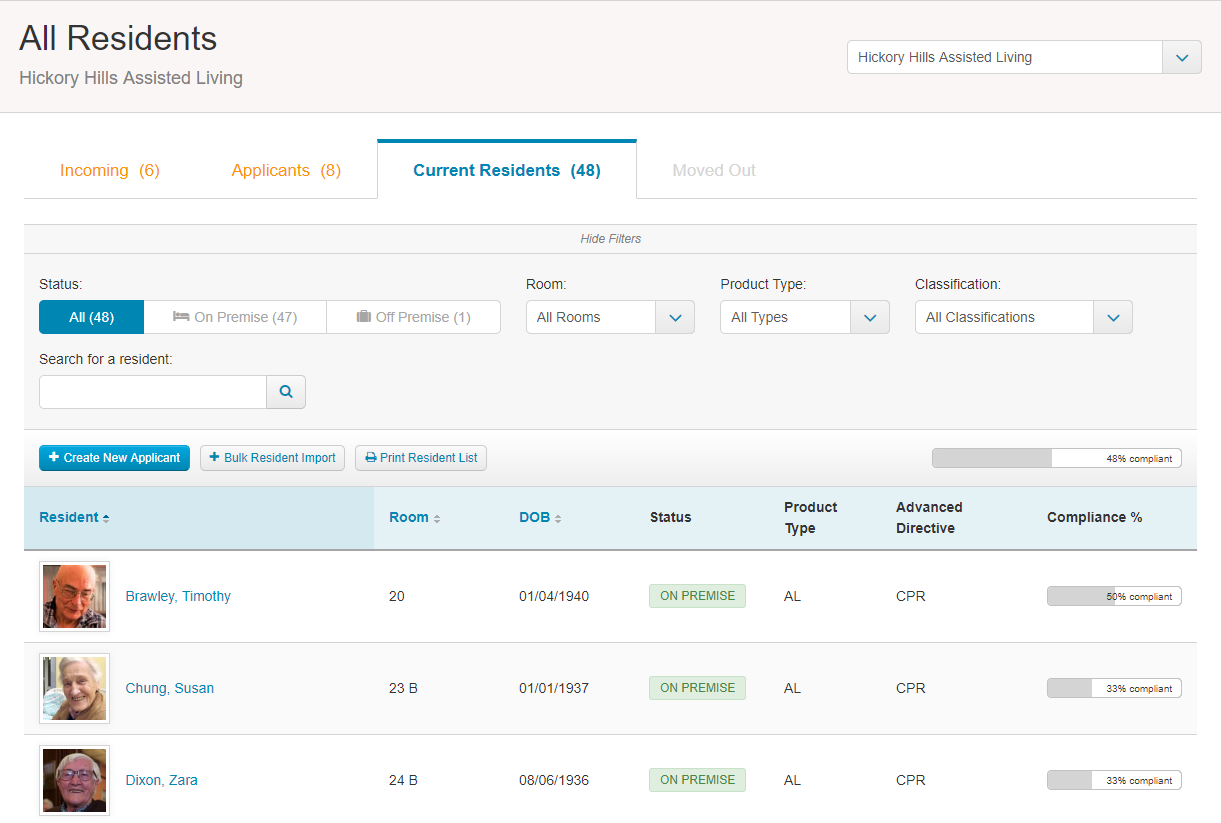The width and height of the screenshot is (1221, 823).
Task: Filter by On Premise (47) status
Action: pos(235,317)
